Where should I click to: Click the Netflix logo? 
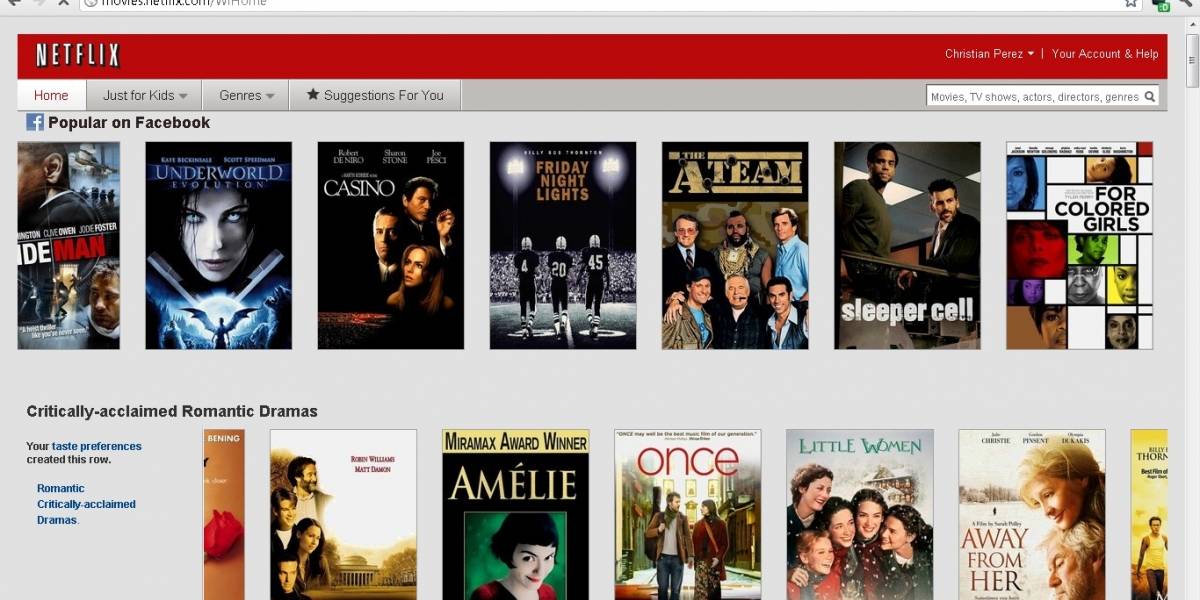point(78,55)
